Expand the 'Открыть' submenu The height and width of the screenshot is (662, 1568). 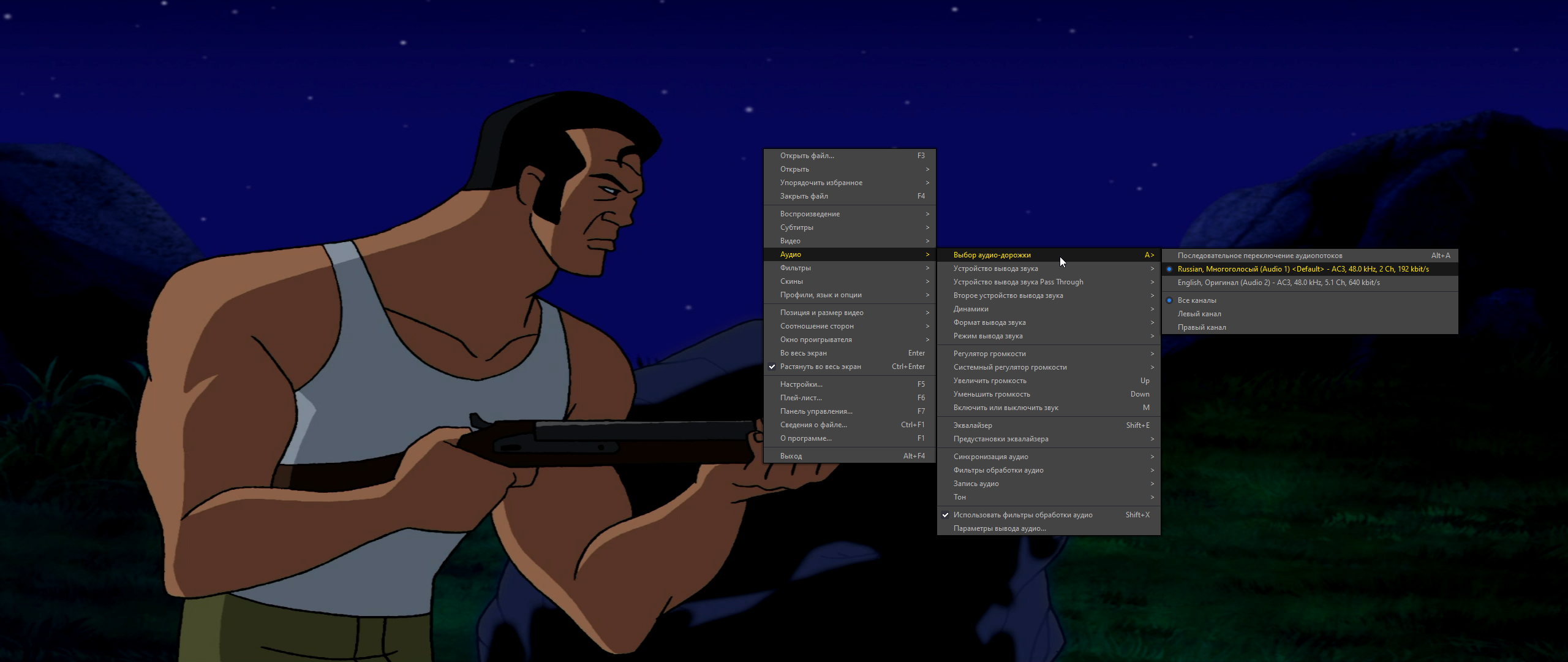tap(850, 169)
